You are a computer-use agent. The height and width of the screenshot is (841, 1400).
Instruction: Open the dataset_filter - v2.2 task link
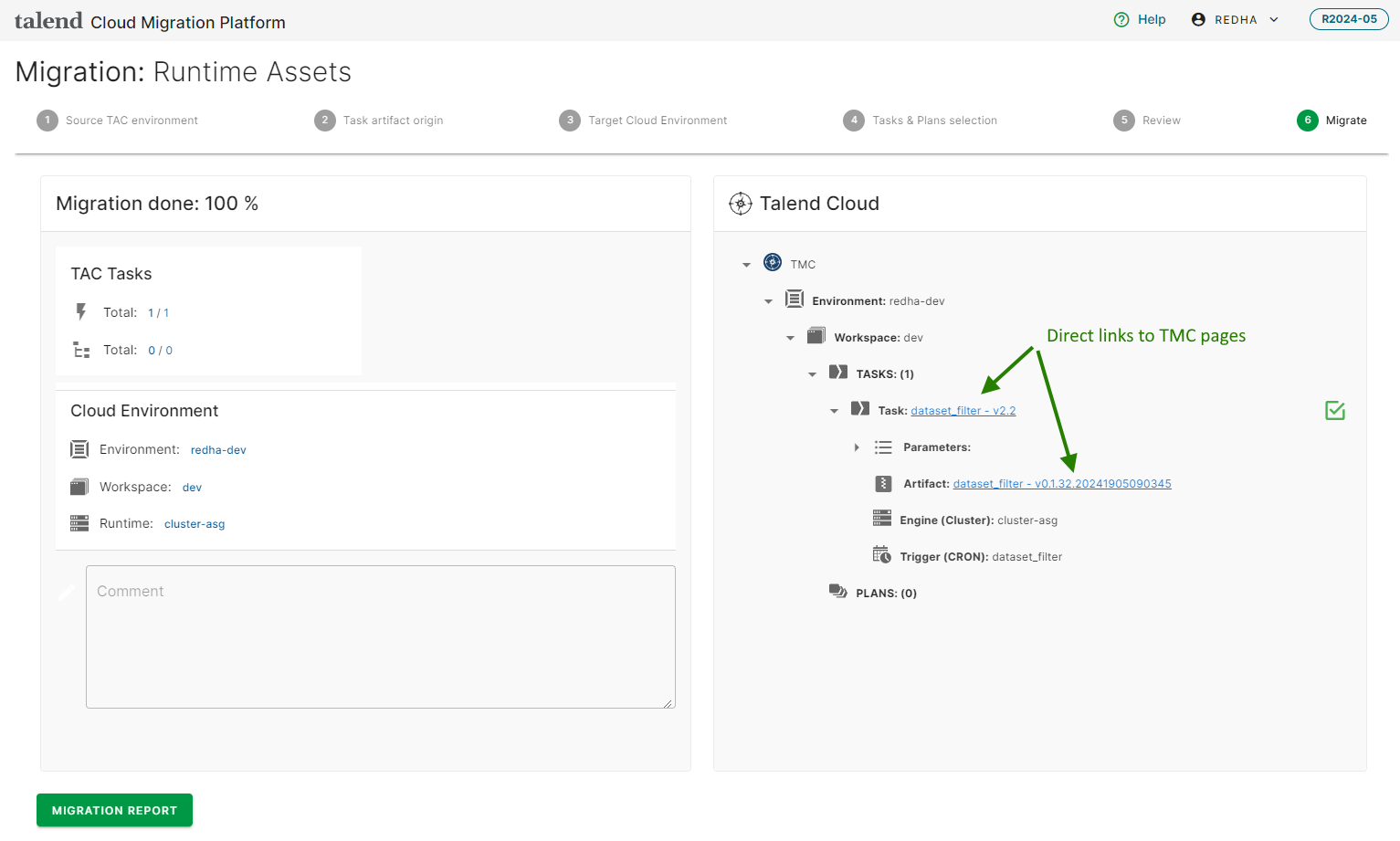pyautogui.click(x=963, y=411)
